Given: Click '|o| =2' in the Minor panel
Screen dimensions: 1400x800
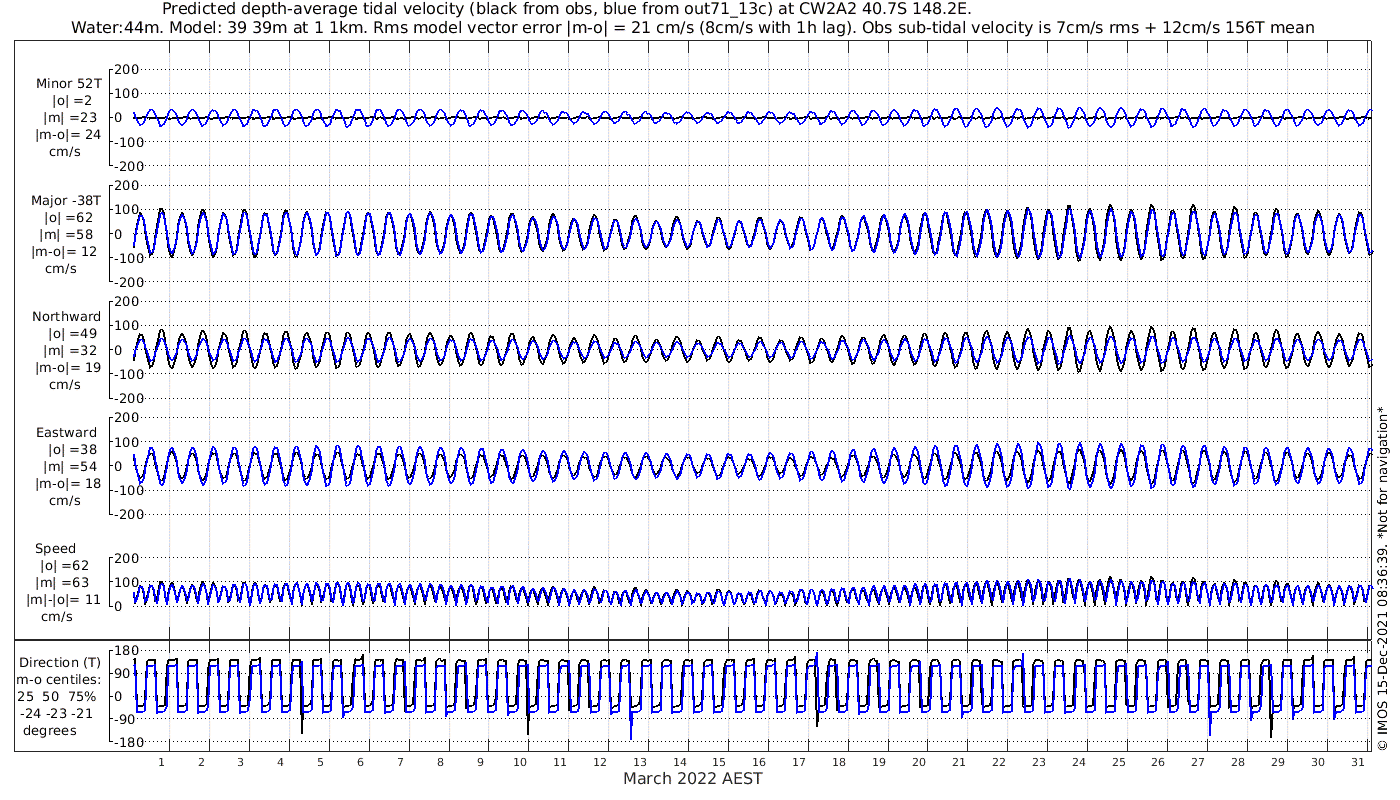Looking at the screenshot, I should coord(72,101).
